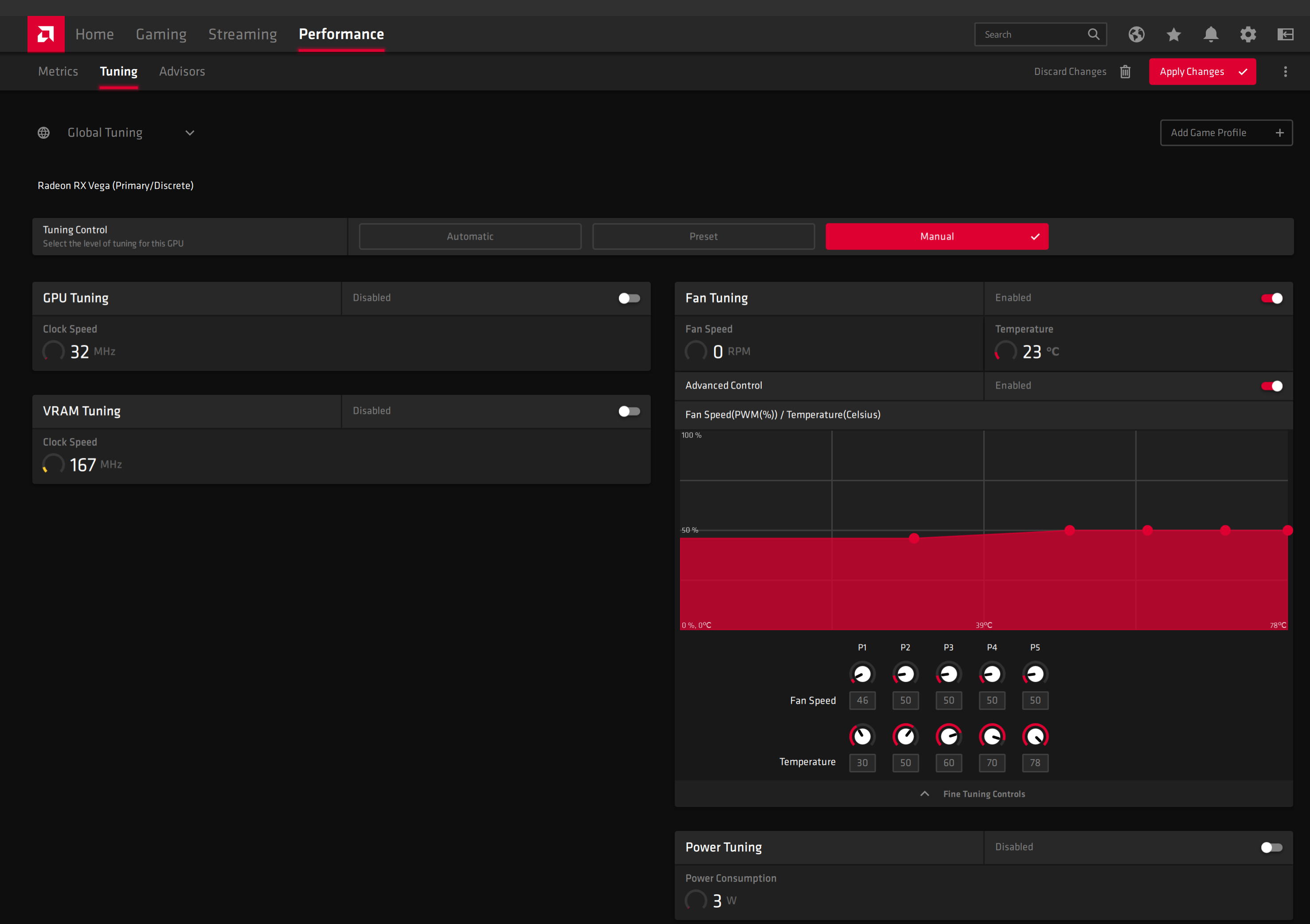Click the Discard Changes trash icon

[1125, 72]
